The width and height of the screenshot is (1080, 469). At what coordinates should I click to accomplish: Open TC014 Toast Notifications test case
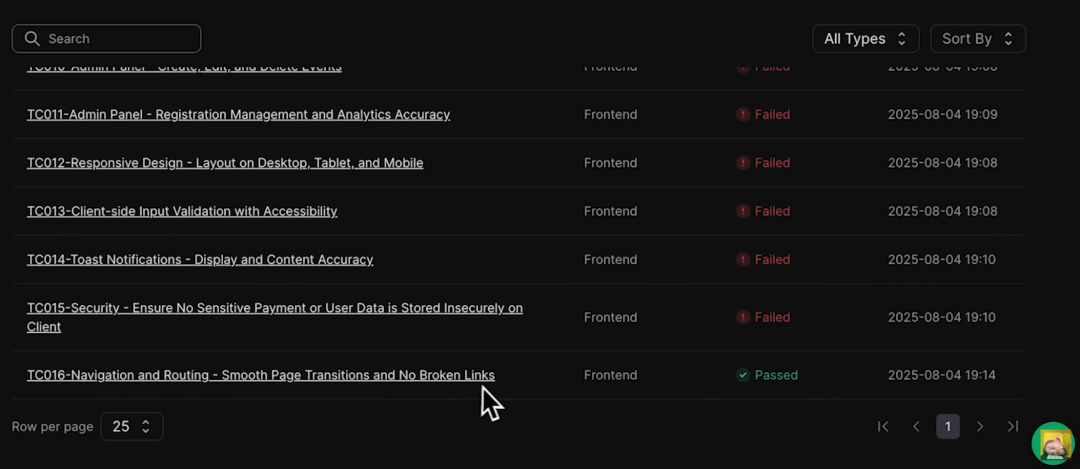tap(200, 260)
